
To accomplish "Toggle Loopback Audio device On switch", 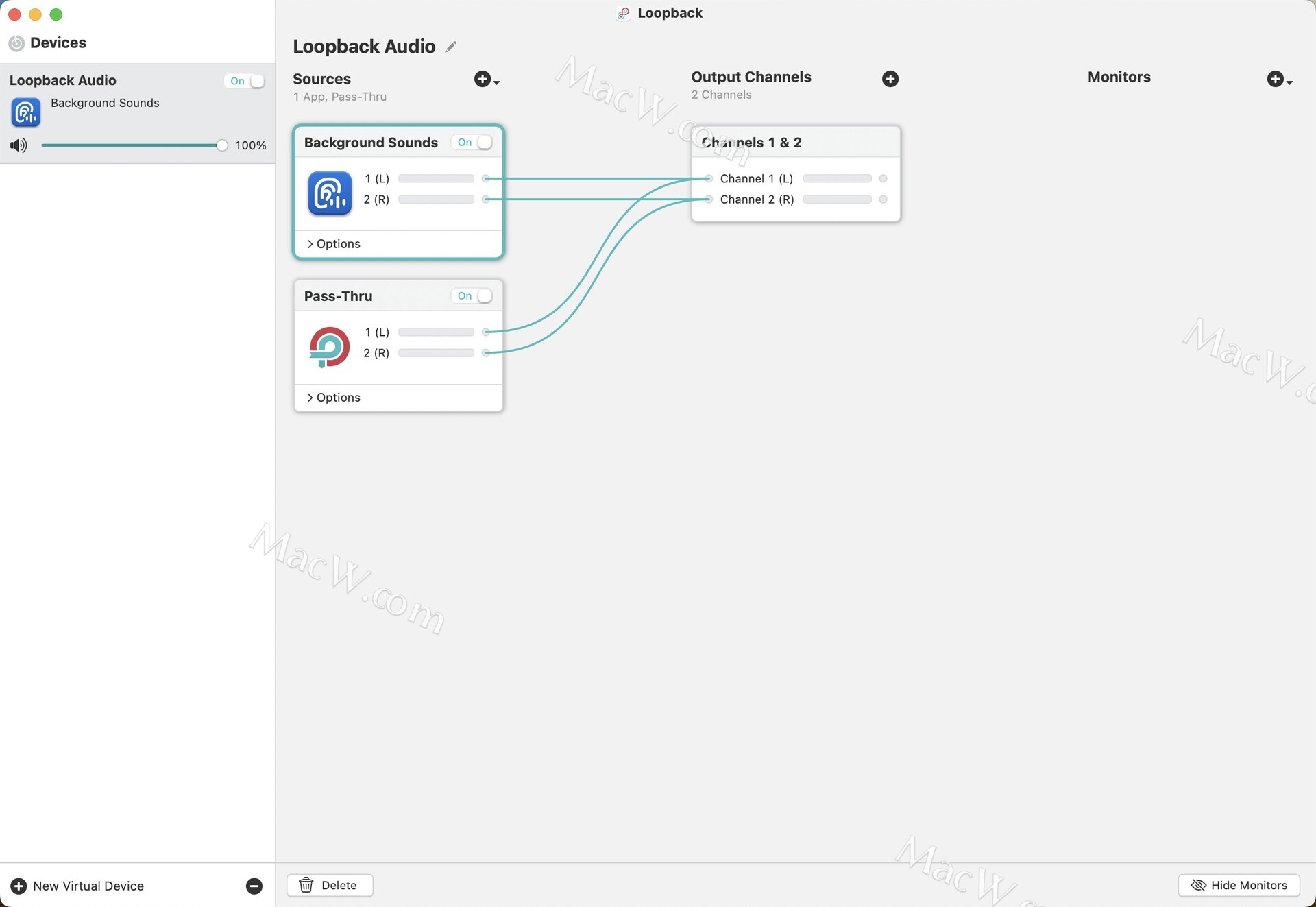I will click(x=245, y=81).
